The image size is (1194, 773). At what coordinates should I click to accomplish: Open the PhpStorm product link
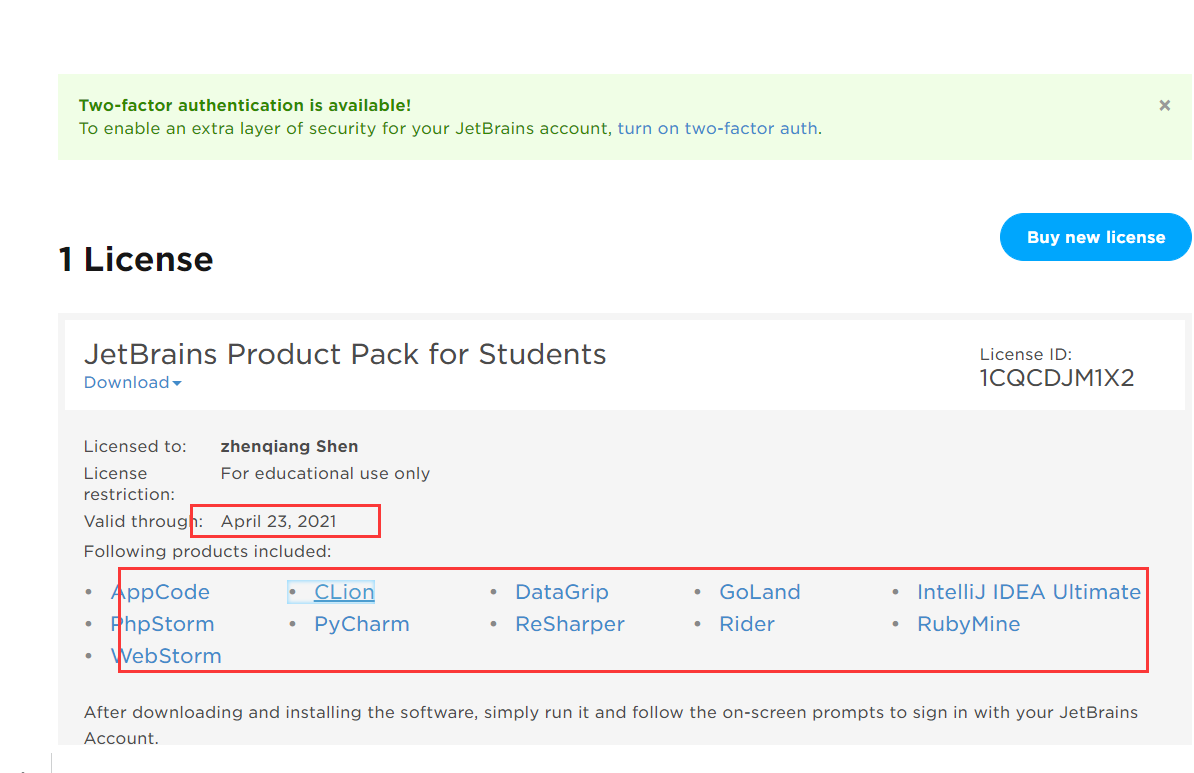162,624
